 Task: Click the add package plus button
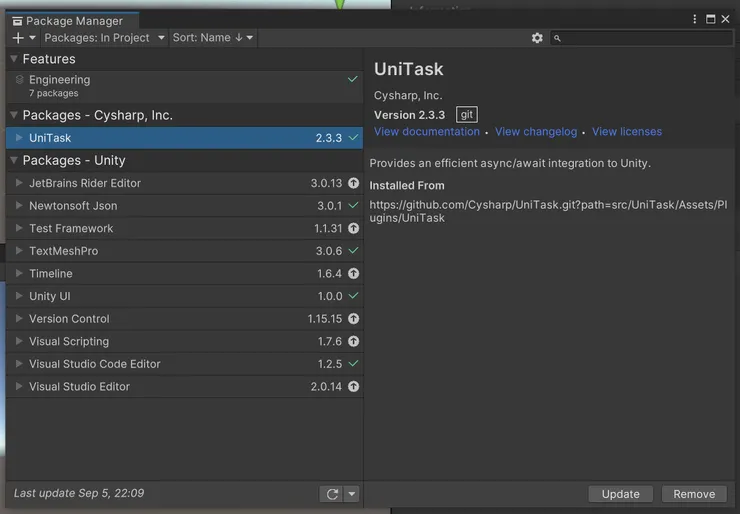18,38
